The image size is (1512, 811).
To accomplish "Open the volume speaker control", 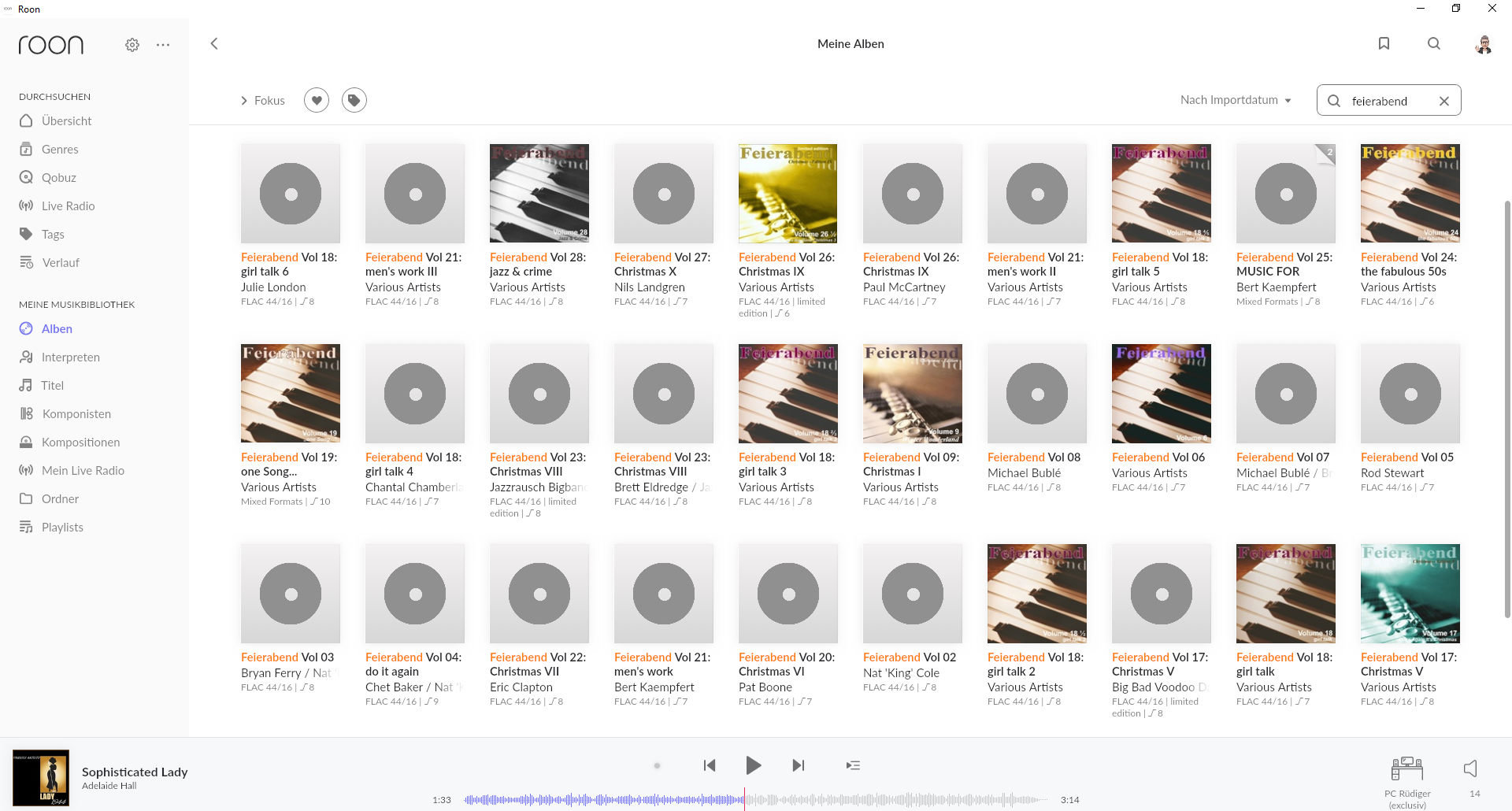I will pyautogui.click(x=1470, y=768).
